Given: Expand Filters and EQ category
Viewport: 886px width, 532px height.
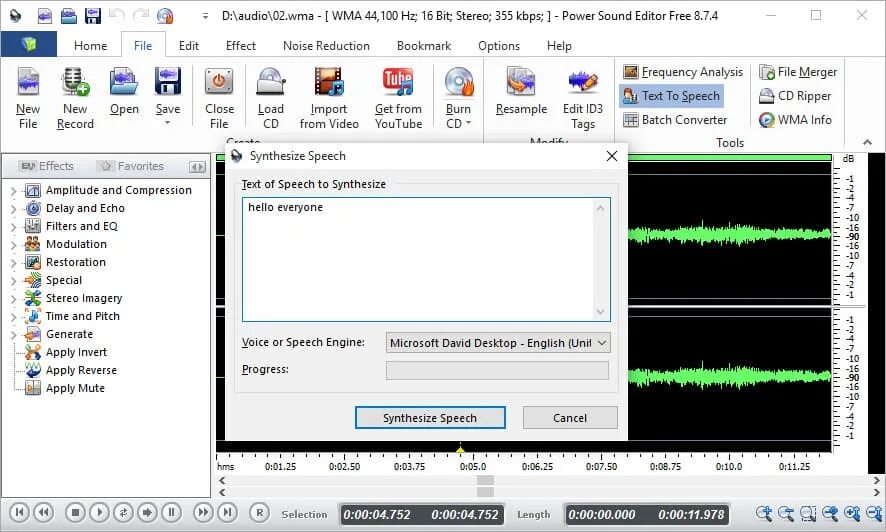Looking at the screenshot, I should tap(14, 227).
